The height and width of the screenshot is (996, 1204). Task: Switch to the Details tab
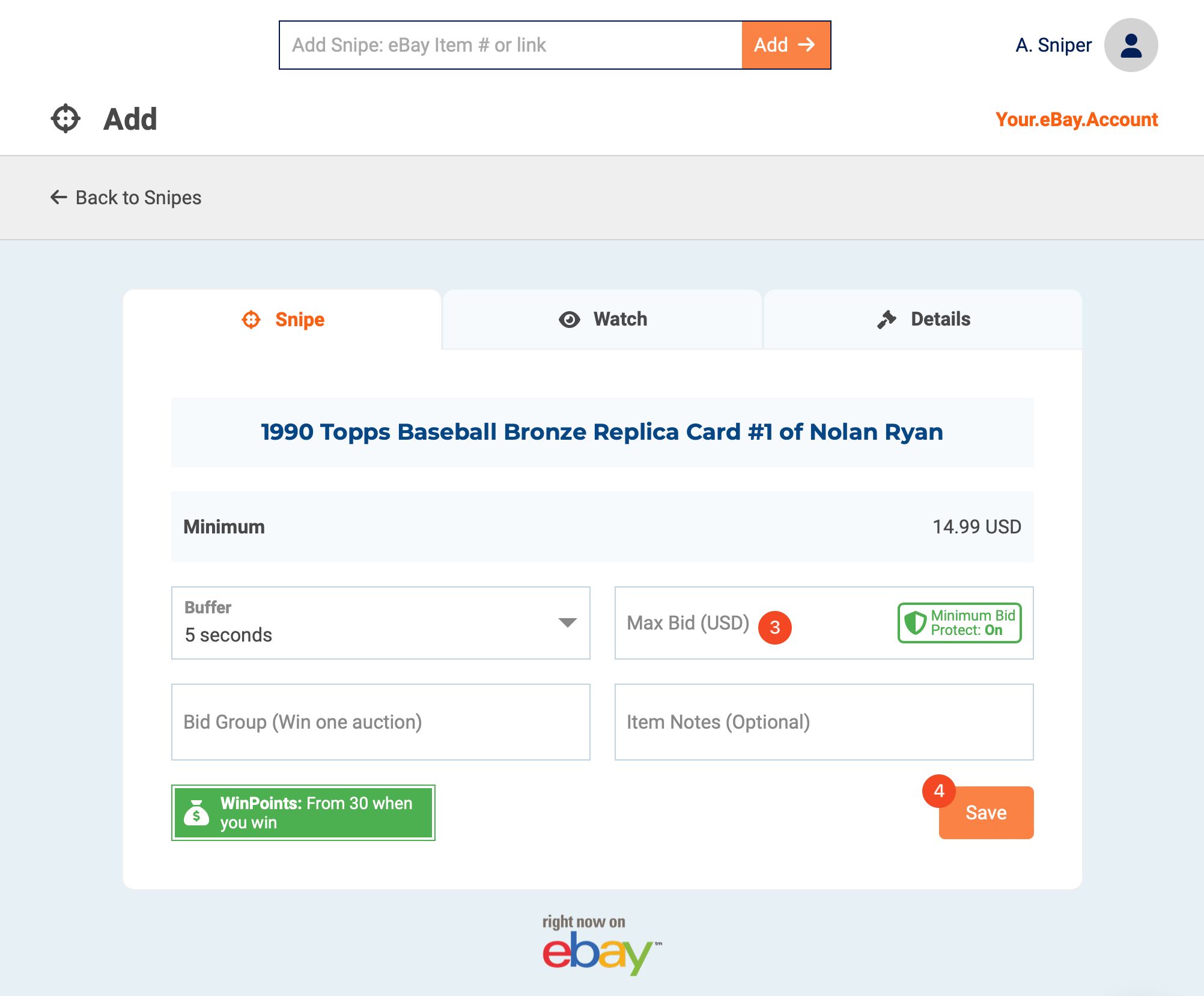(x=923, y=319)
